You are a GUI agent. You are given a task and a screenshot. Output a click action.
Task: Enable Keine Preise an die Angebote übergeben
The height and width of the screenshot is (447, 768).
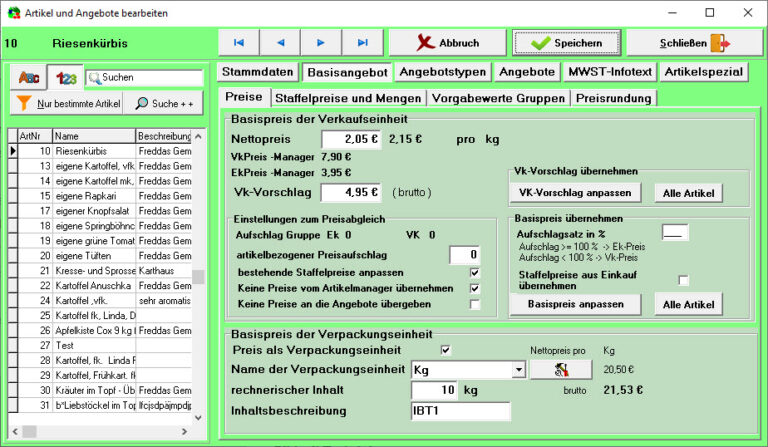tap(474, 304)
